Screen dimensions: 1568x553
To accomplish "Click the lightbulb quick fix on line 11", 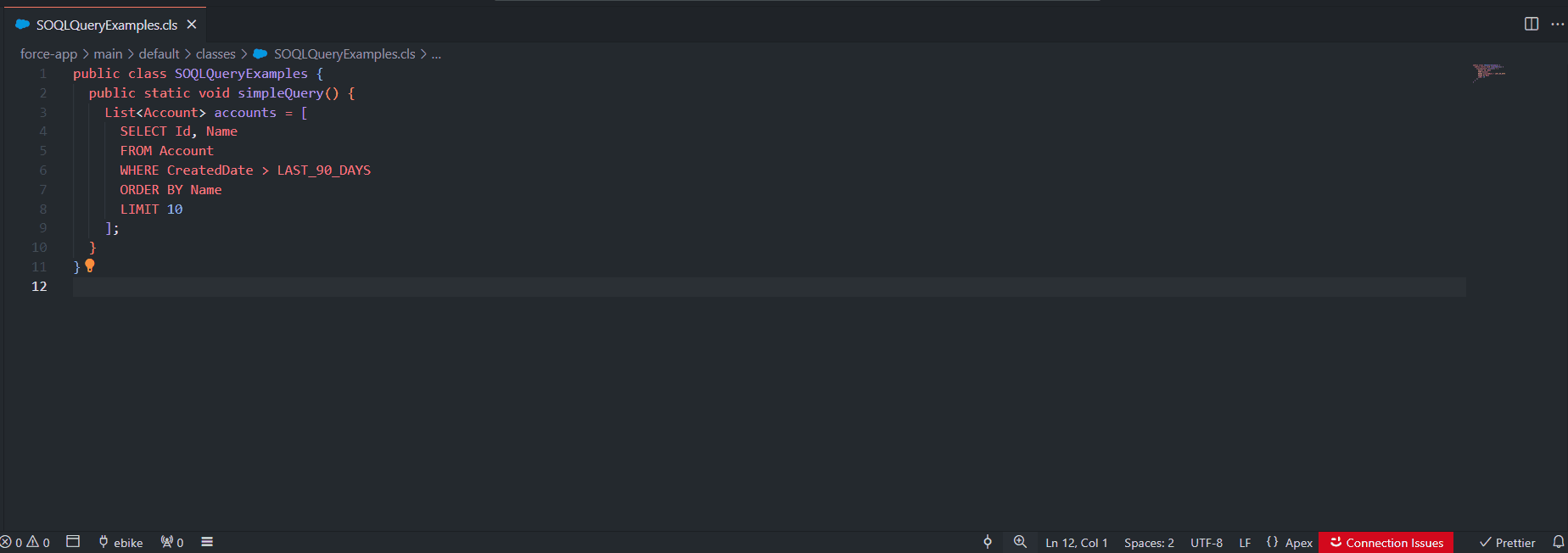I will tap(89, 265).
